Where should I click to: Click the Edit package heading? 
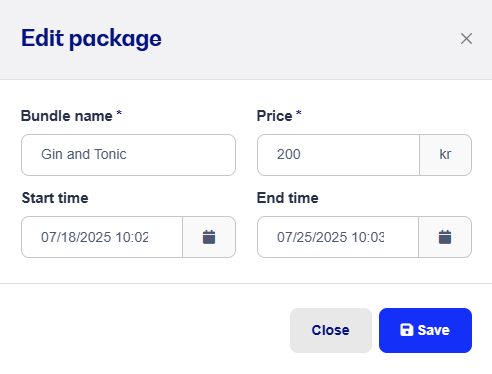[x=91, y=39]
